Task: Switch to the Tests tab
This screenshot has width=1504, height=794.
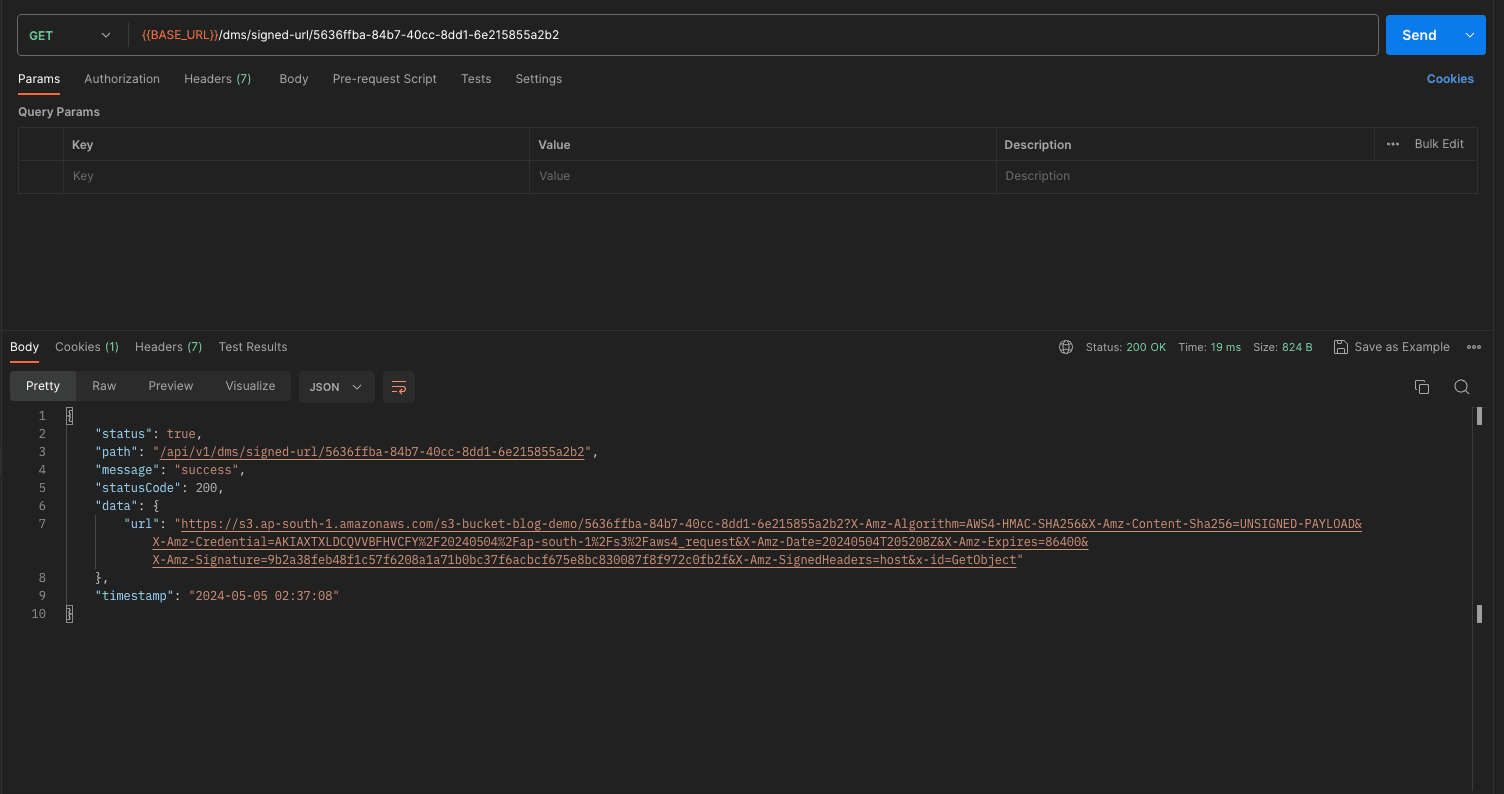Action: (476, 78)
